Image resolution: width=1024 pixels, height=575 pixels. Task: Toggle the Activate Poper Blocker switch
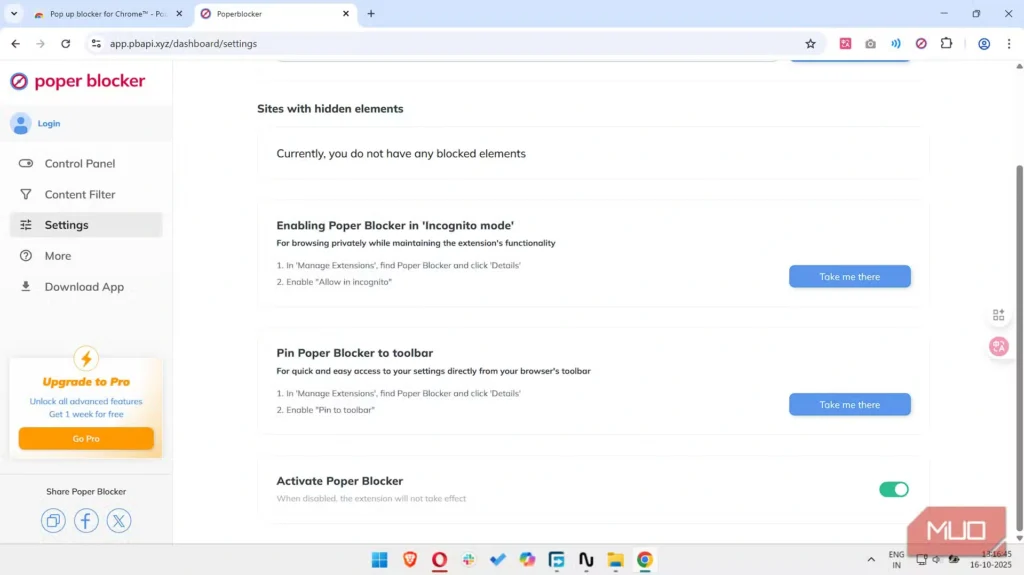[x=893, y=489]
